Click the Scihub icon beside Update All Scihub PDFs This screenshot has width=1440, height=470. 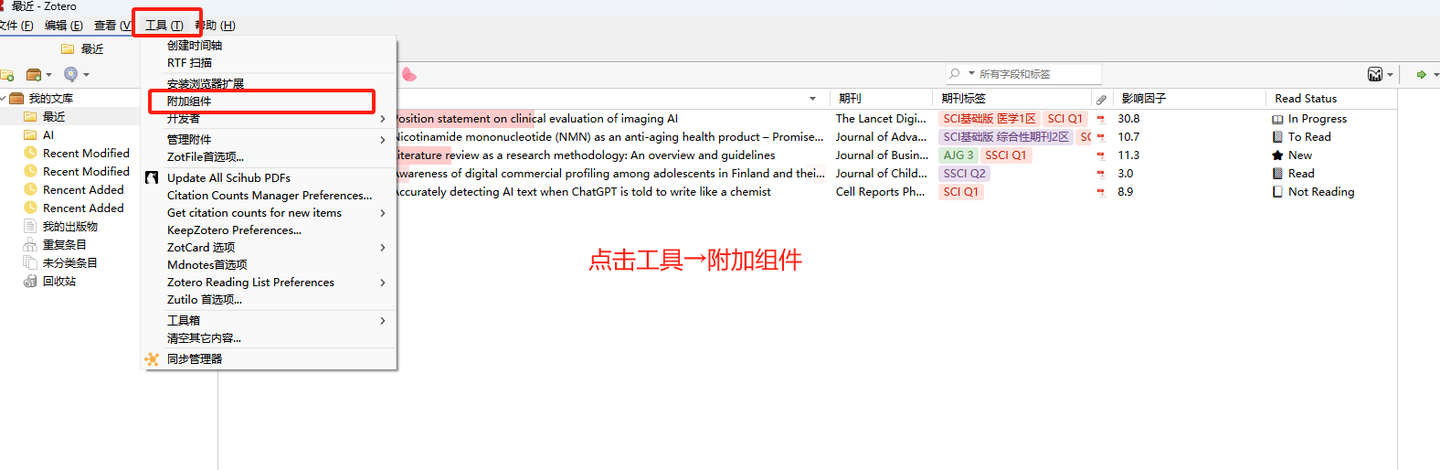tap(152, 178)
